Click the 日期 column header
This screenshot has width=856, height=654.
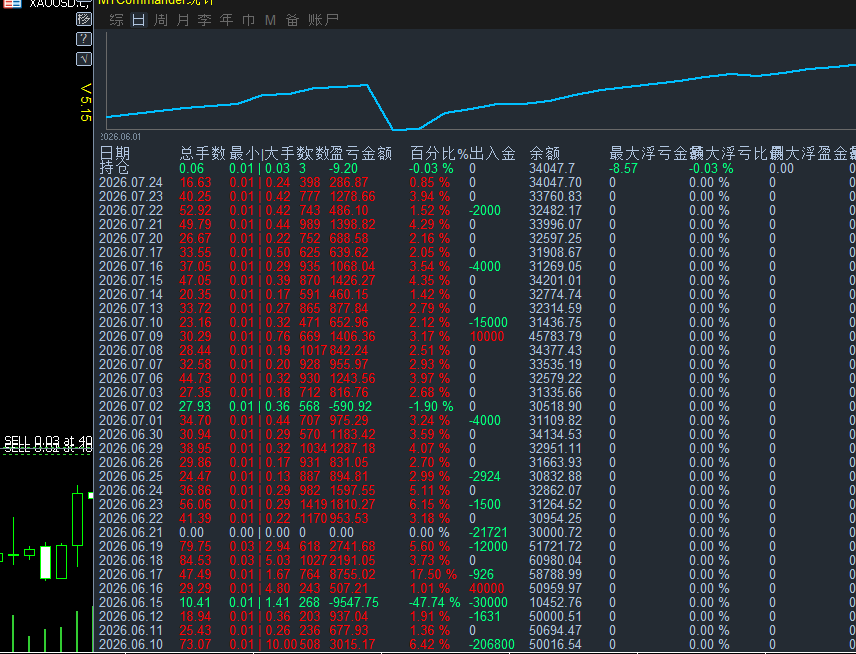pos(115,153)
